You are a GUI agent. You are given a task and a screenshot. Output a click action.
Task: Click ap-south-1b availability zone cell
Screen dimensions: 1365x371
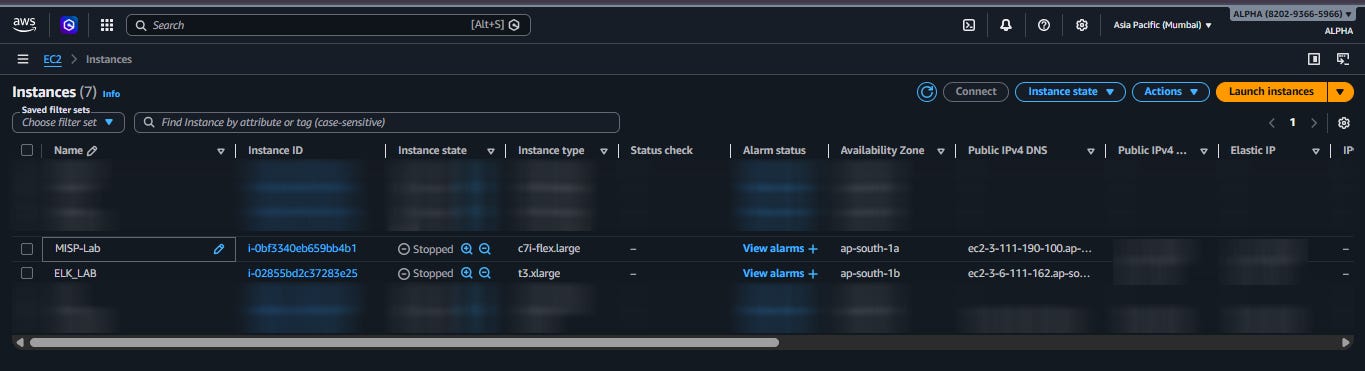pos(871,273)
